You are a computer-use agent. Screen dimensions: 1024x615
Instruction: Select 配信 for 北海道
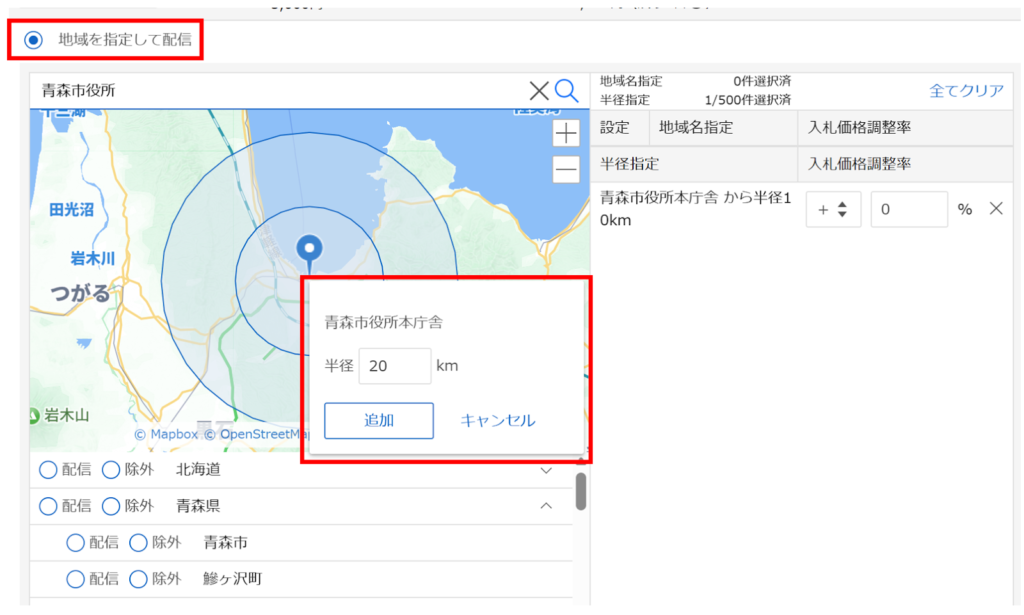(x=48, y=470)
